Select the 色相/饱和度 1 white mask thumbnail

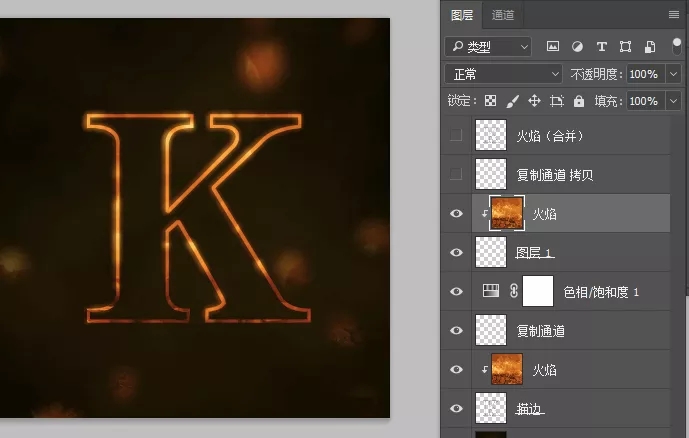pos(538,291)
